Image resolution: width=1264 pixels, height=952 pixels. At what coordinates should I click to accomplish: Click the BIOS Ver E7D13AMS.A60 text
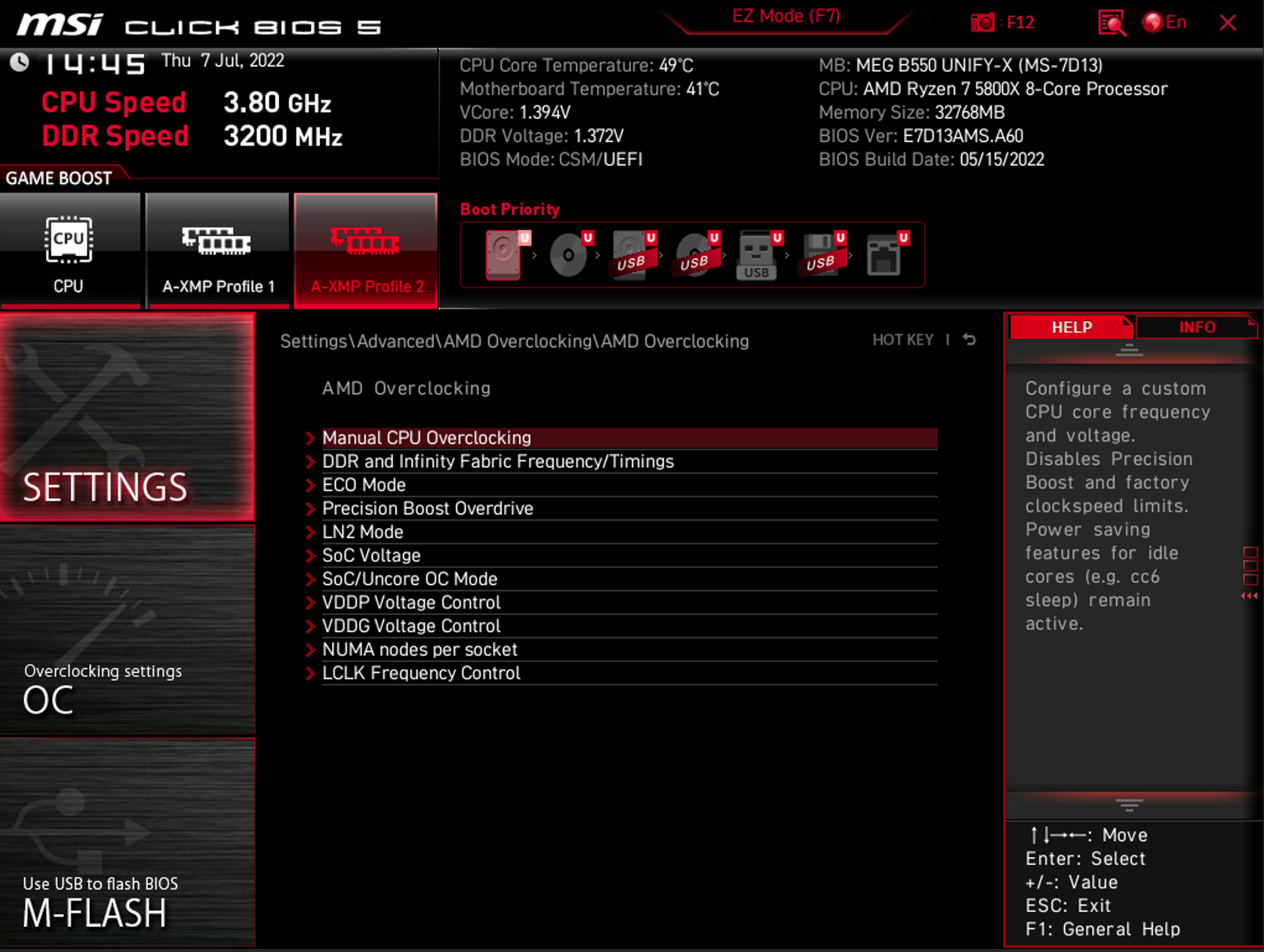tap(921, 136)
